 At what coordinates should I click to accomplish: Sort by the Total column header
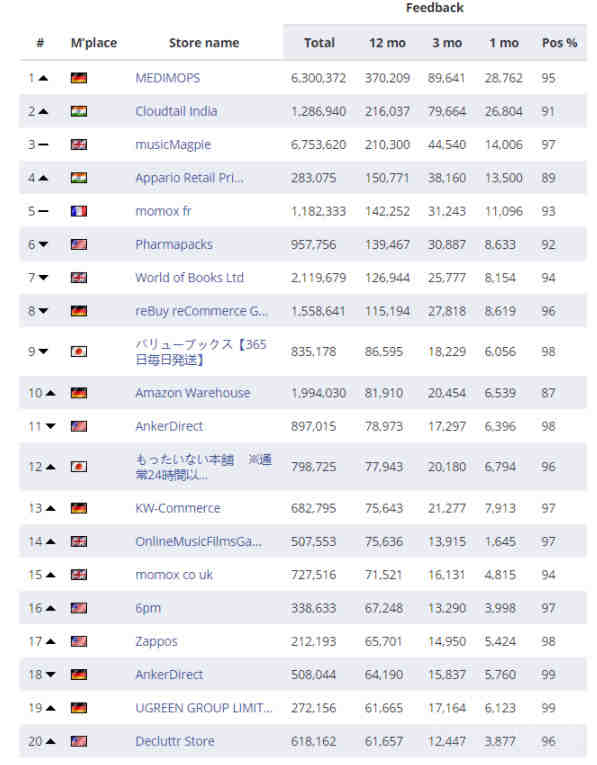click(319, 43)
